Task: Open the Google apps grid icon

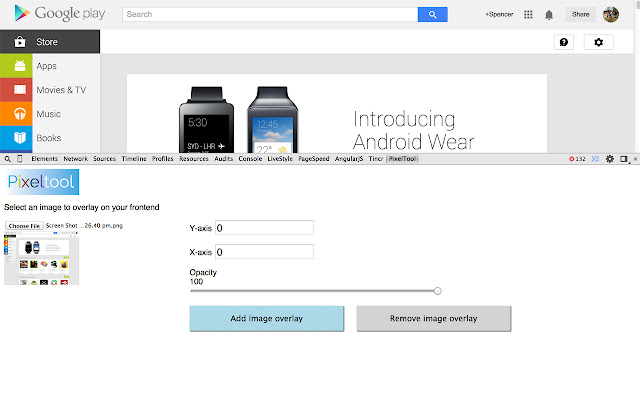Action: pyautogui.click(x=528, y=14)
